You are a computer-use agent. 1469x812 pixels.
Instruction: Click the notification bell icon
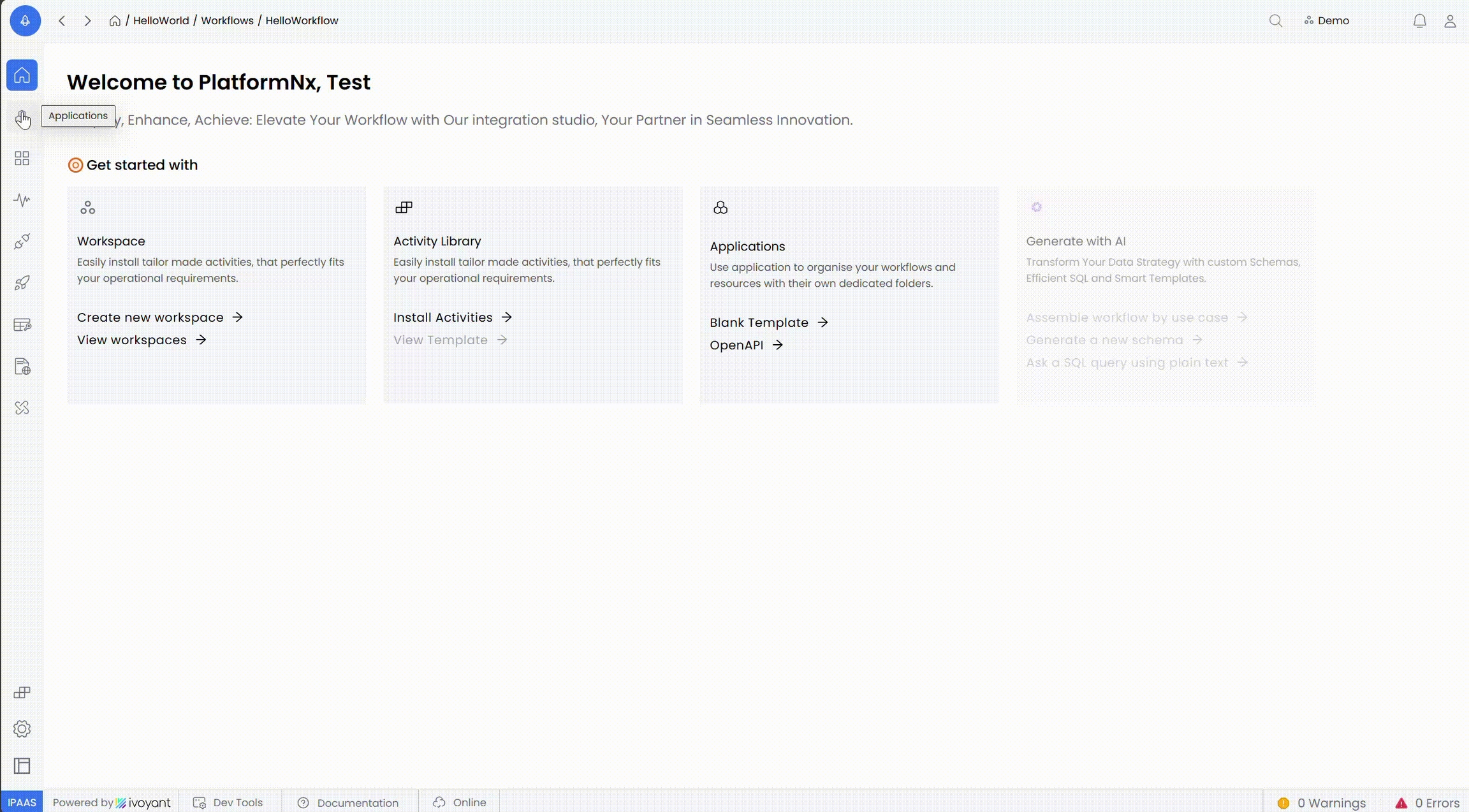[x=1419, y=21]
